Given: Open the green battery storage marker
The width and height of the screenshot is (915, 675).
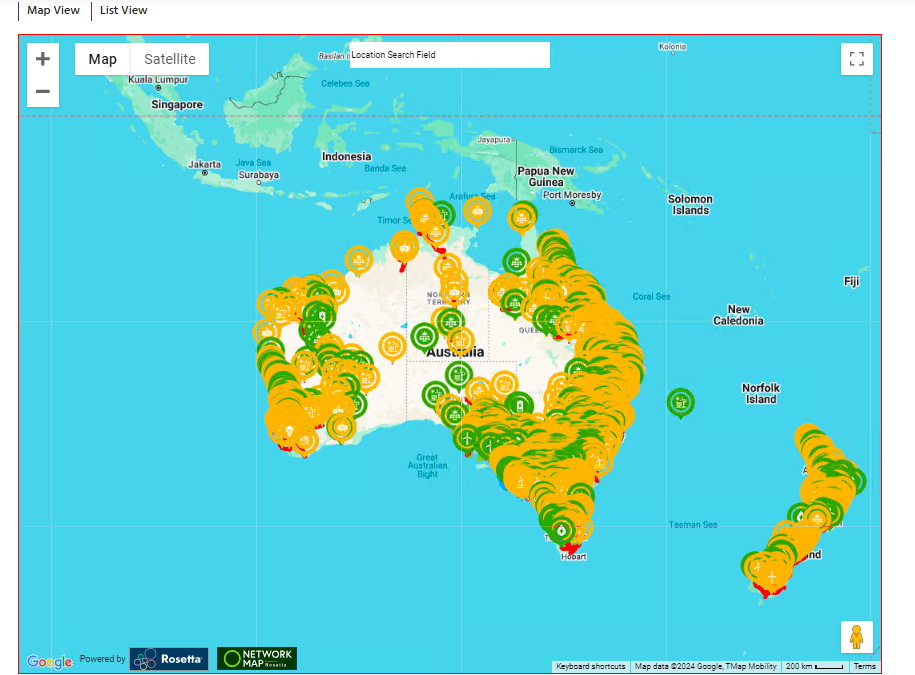Looking at the screenshot, I should pos(519,405).
